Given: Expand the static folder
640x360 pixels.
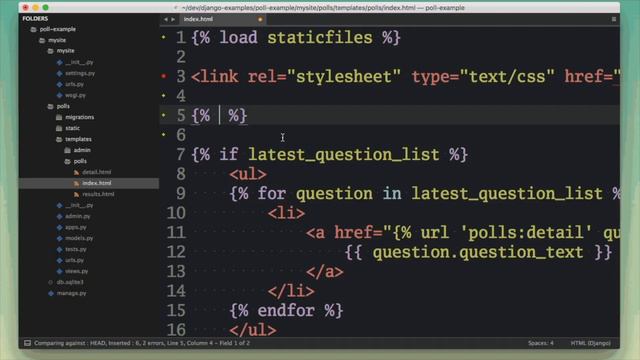Looking at the screenshot, I should tap(59, 128).
